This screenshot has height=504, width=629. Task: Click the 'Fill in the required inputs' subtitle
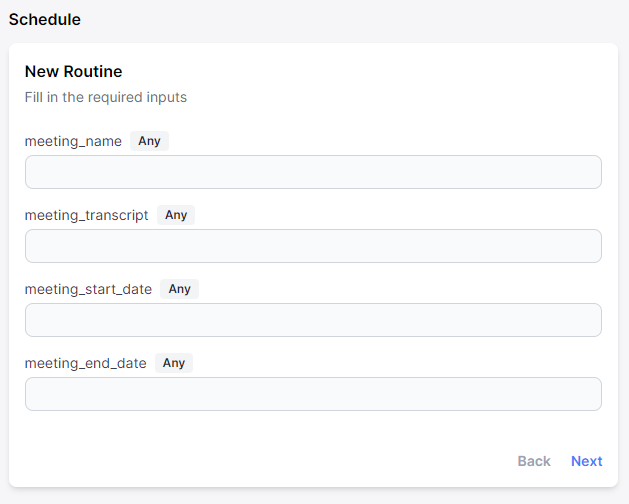(x=106, y=97)
